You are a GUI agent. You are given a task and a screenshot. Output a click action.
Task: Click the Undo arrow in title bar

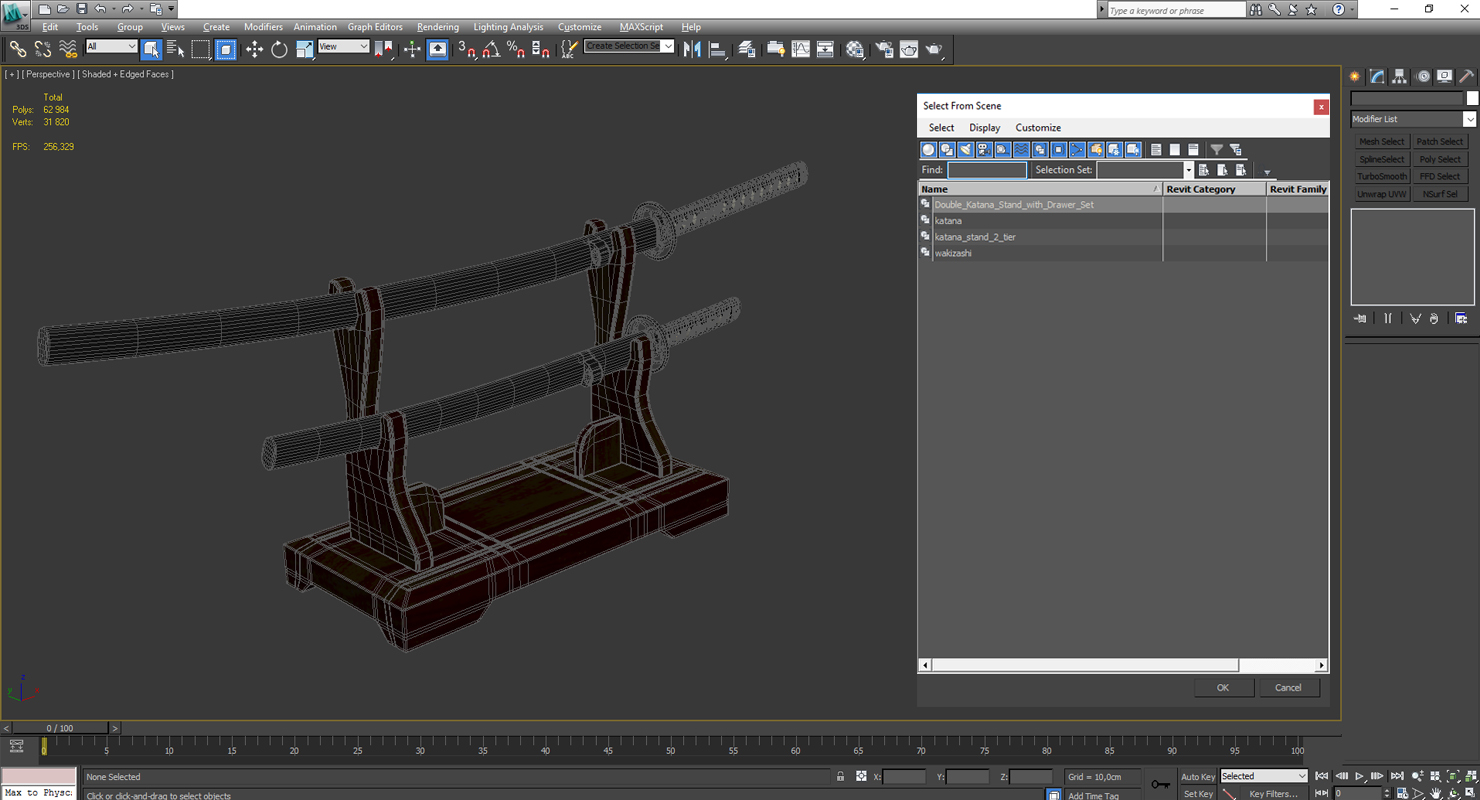point(100,9)
